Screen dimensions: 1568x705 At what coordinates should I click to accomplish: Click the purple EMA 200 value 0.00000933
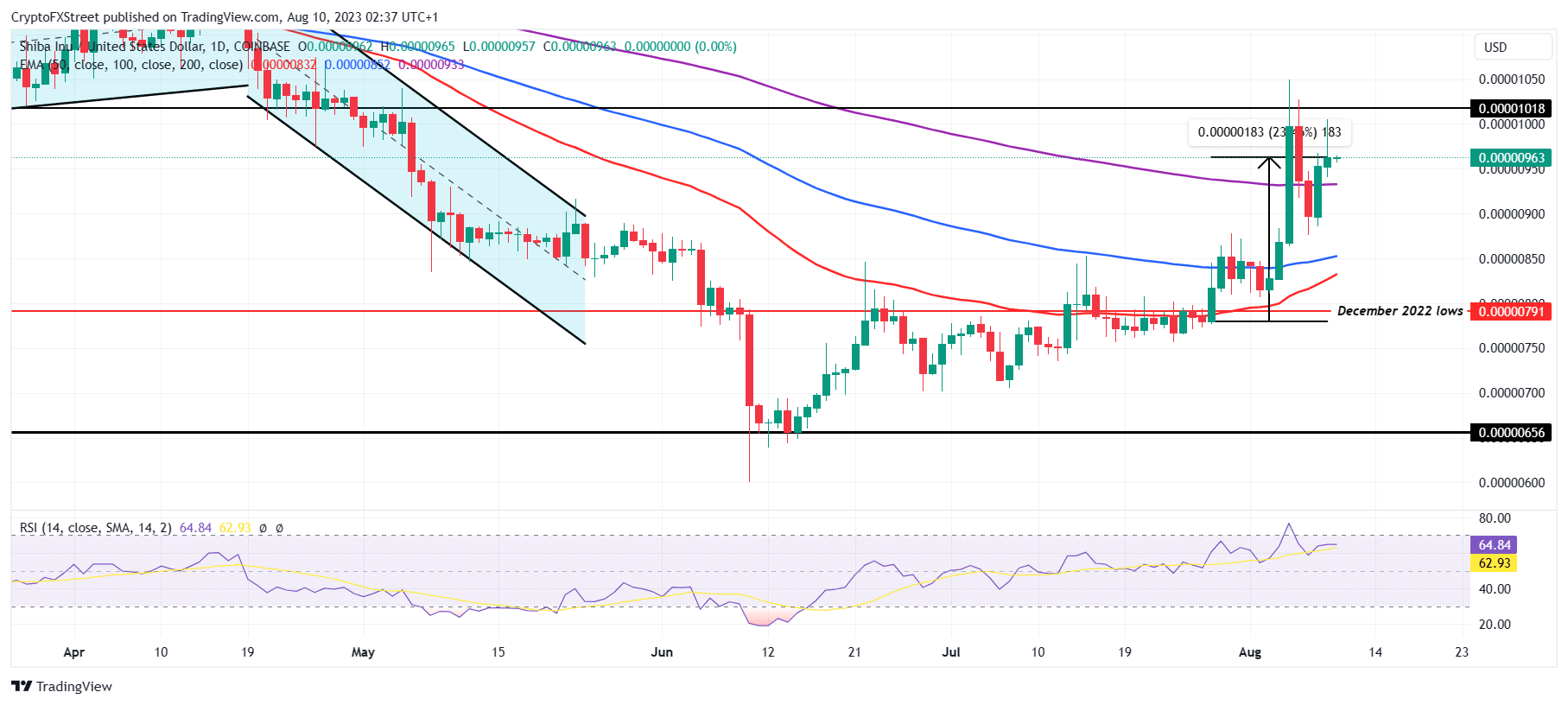tap(431, 65)
